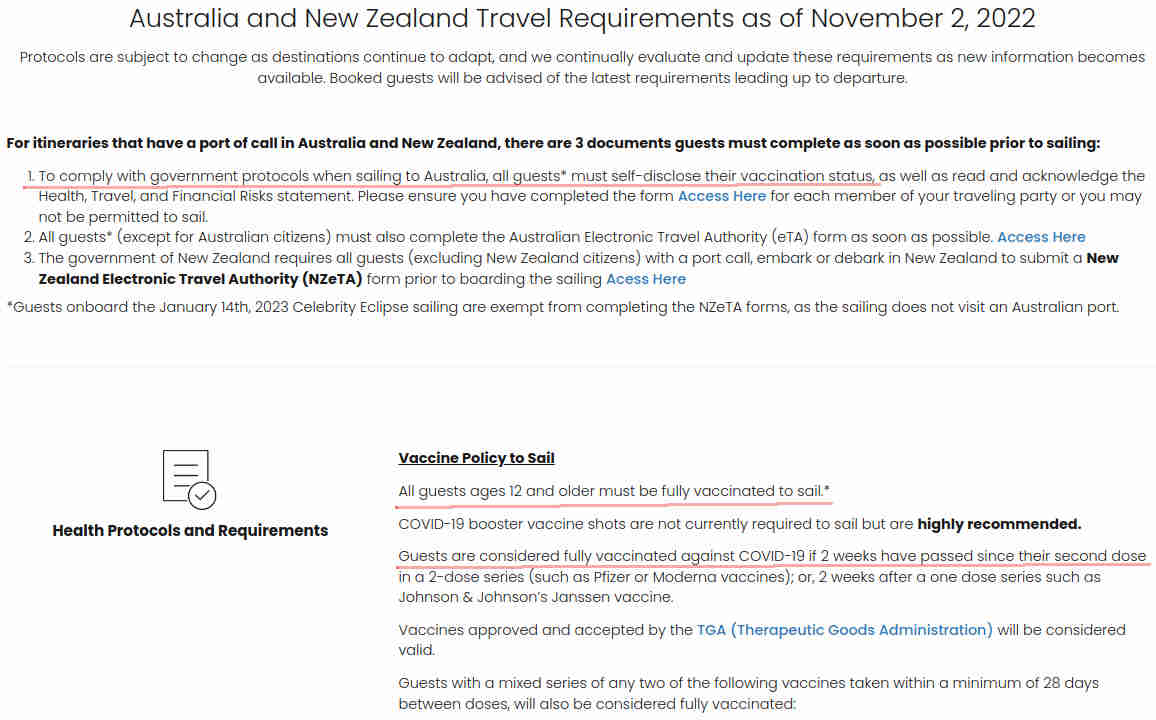Screen dimensions: 1156x720
Task: Click the Guests are considered fully vaccinated line
Action: (772, 556)
